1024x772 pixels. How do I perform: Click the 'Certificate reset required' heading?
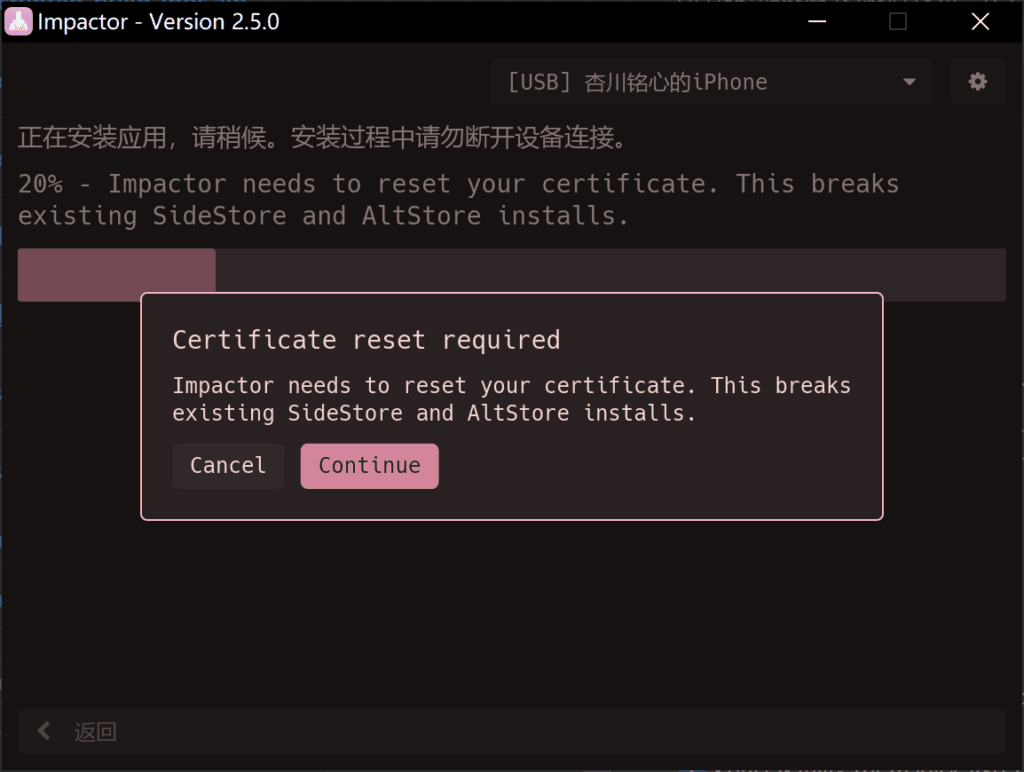click(366, 340)
